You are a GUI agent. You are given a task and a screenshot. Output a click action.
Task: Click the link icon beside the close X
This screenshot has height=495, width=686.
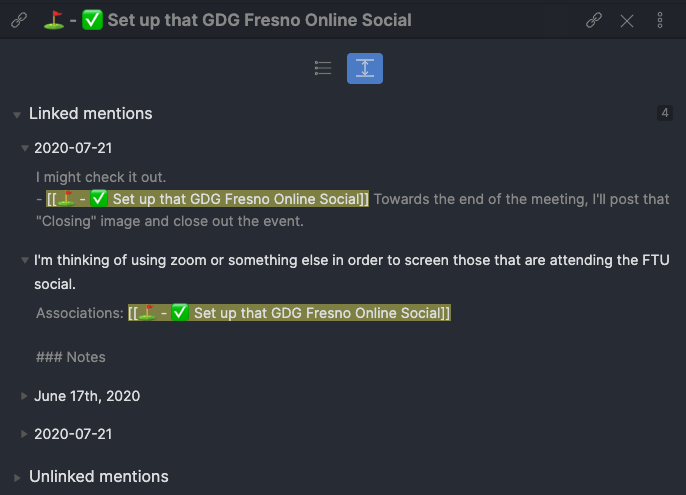click(x=594, y=20)
